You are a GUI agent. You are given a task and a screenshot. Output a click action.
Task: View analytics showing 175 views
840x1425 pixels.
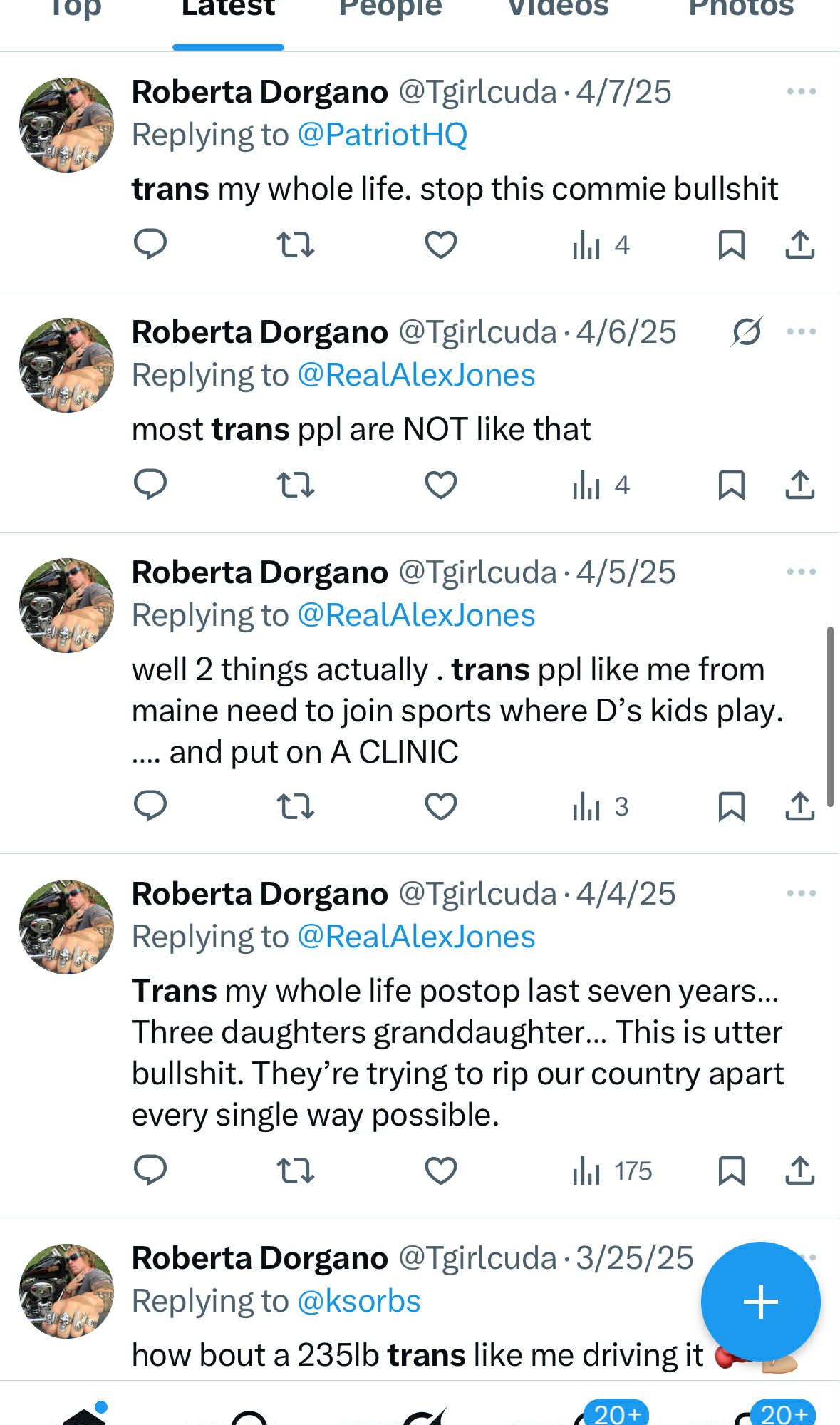(612, 1171)
